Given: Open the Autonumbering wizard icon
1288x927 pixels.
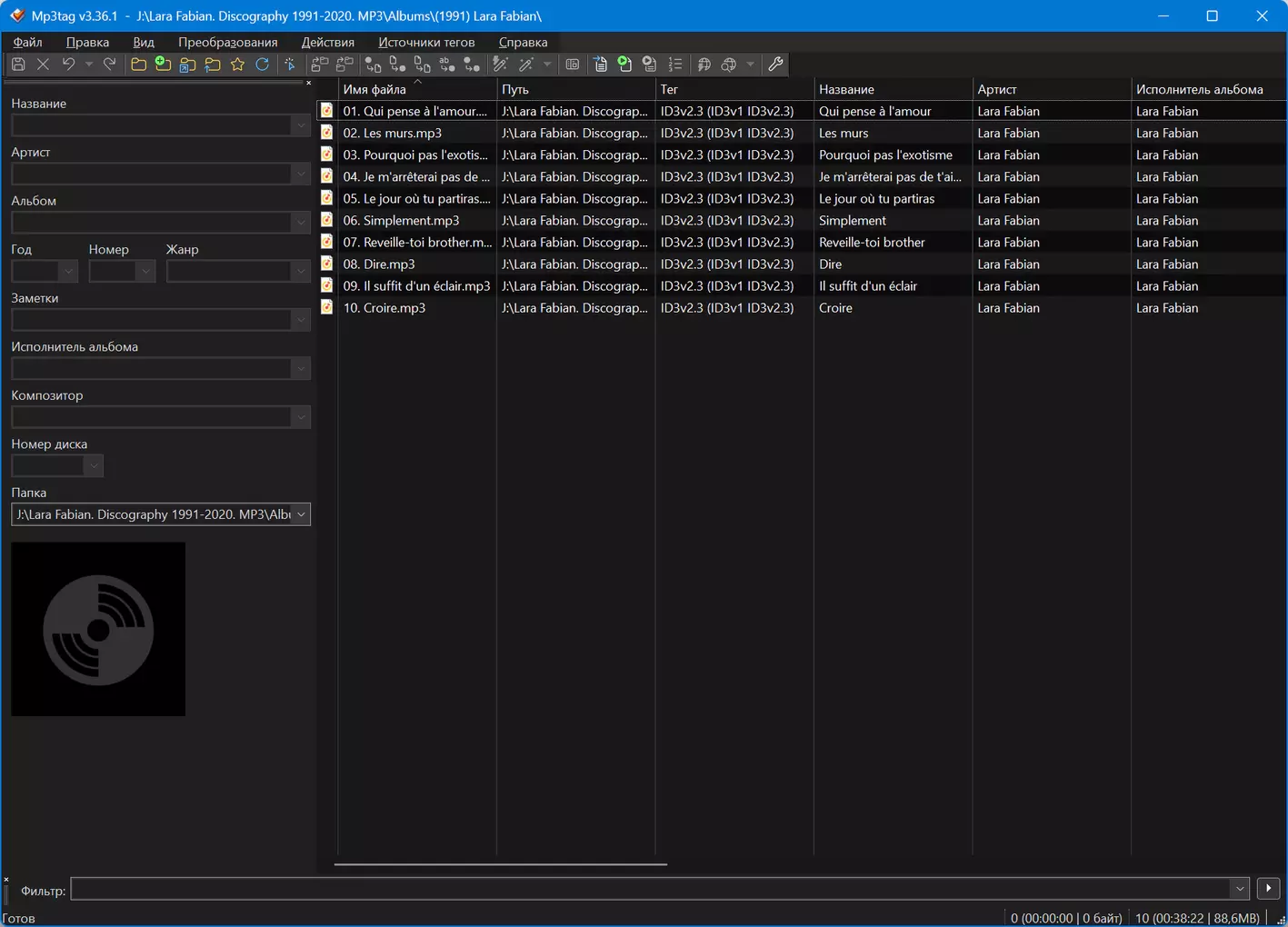Looking at the screenshot, I should [x=674, y=65].
